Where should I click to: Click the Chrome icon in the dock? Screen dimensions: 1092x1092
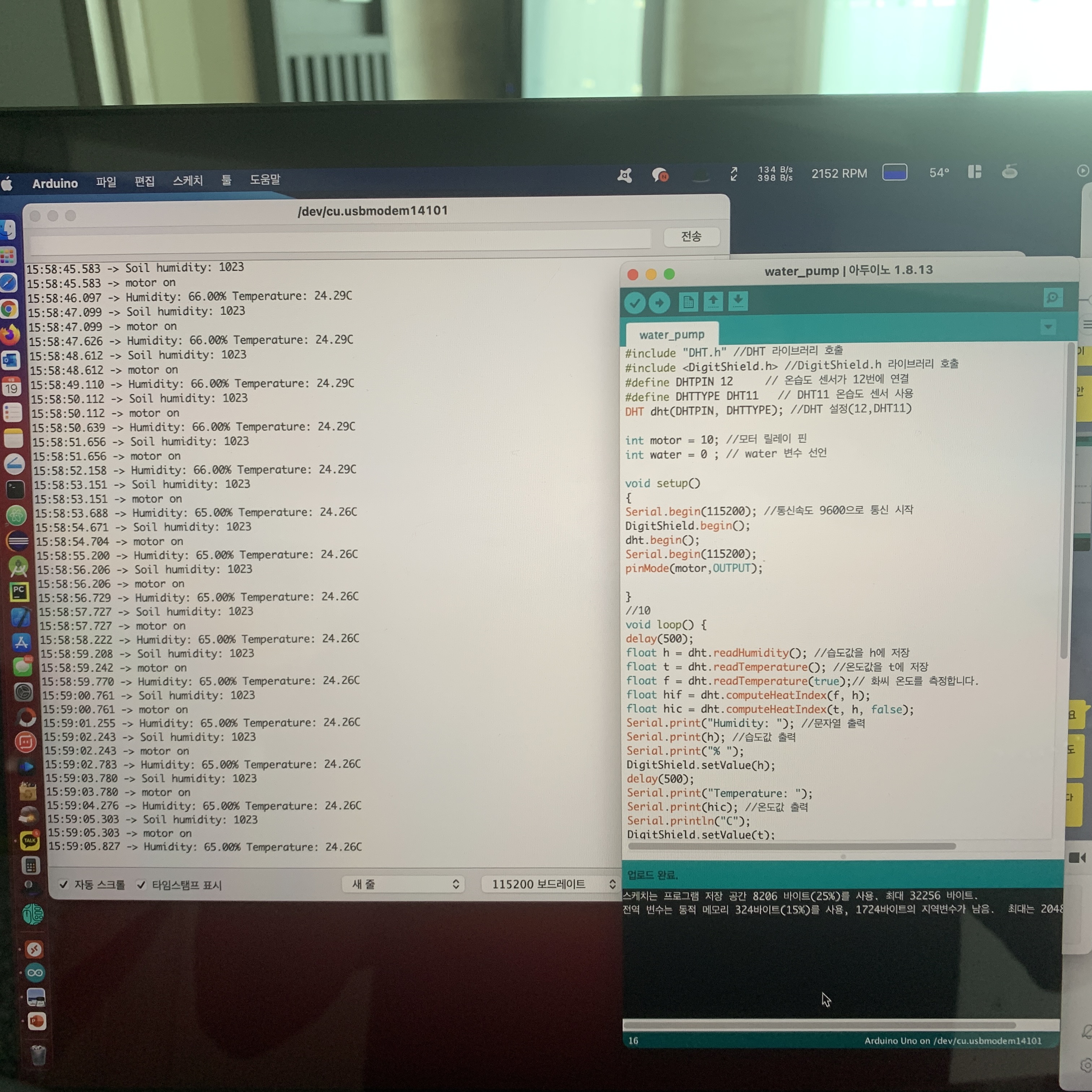(9, 309)
